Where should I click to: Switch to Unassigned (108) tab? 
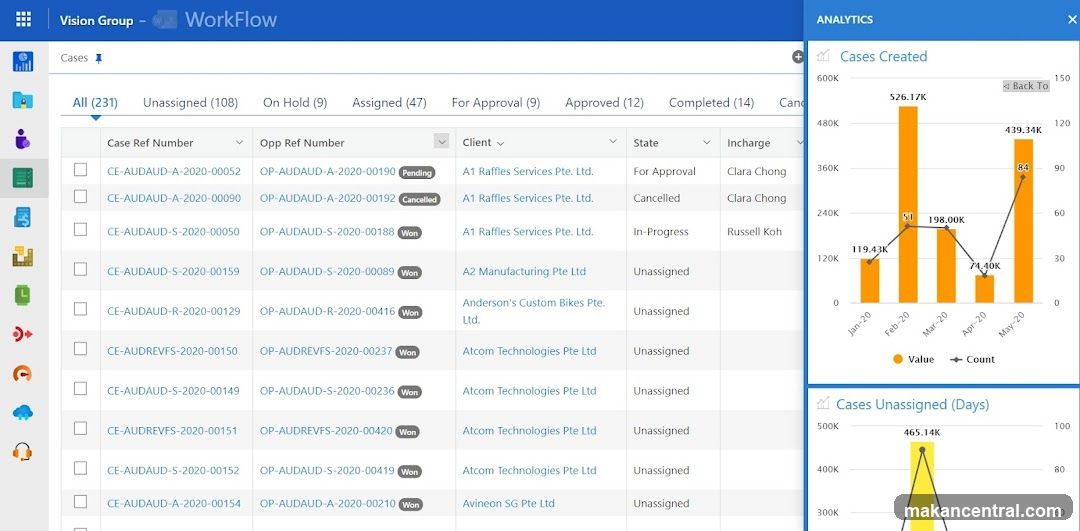[190, 103]
